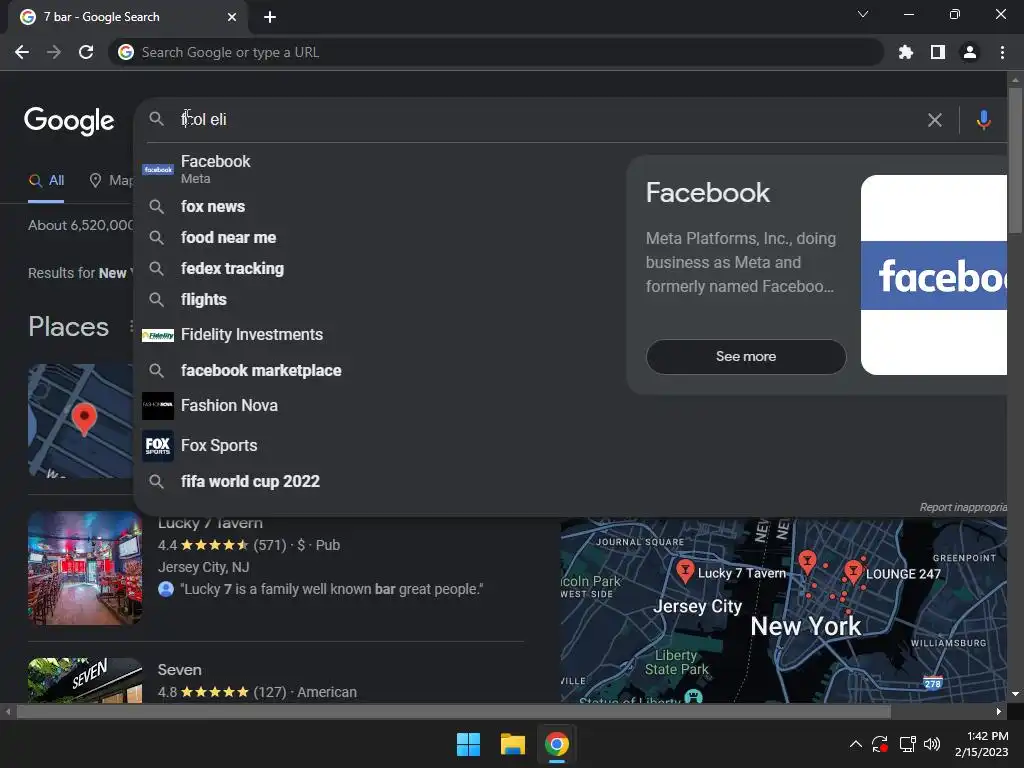Select the 'fox news' suggestion
The width and height of the screenshot is (1024, 768).
[x=379, y=206]
